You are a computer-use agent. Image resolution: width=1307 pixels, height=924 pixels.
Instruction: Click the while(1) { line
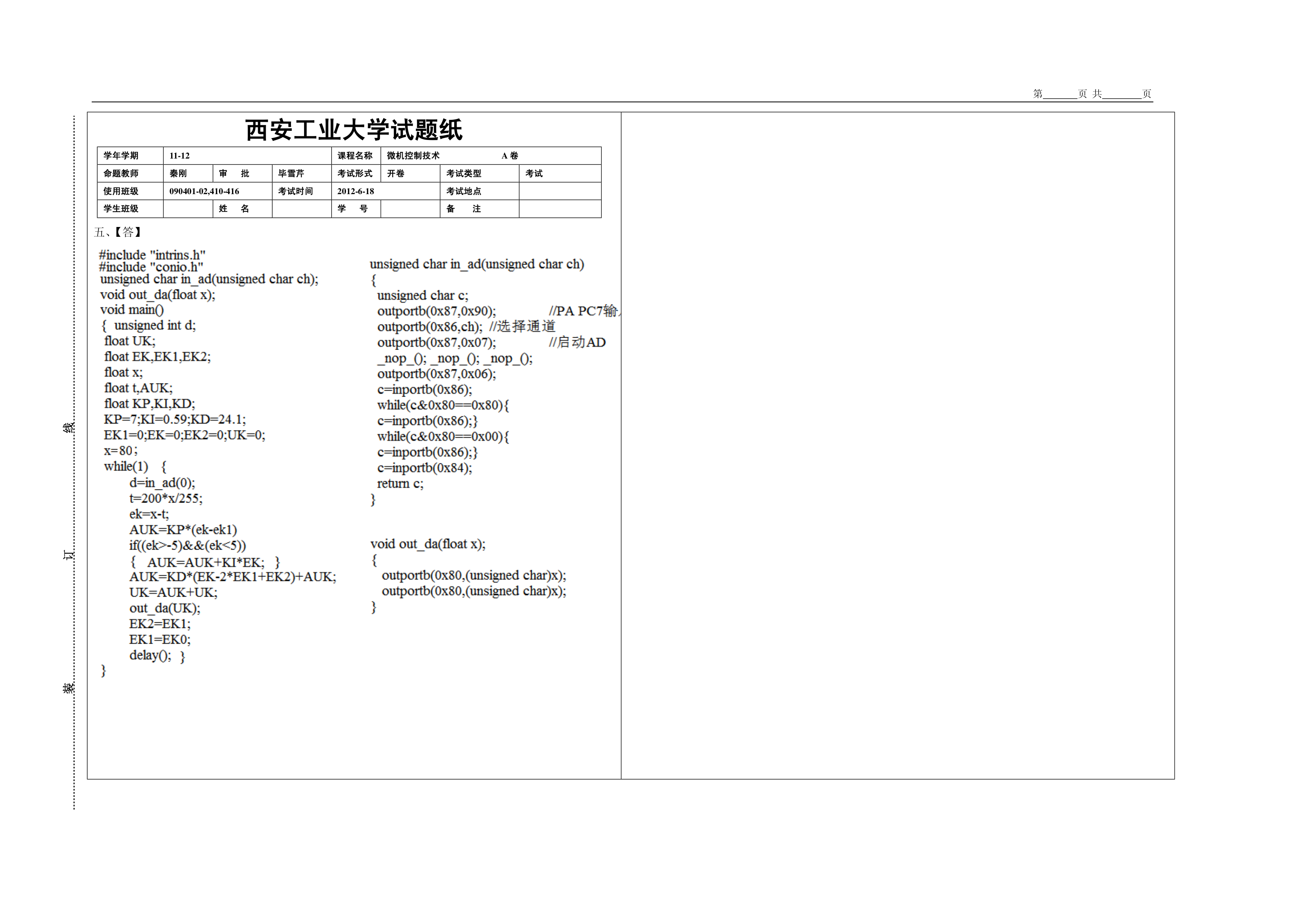pyautogui.click(x=135, y=467)
